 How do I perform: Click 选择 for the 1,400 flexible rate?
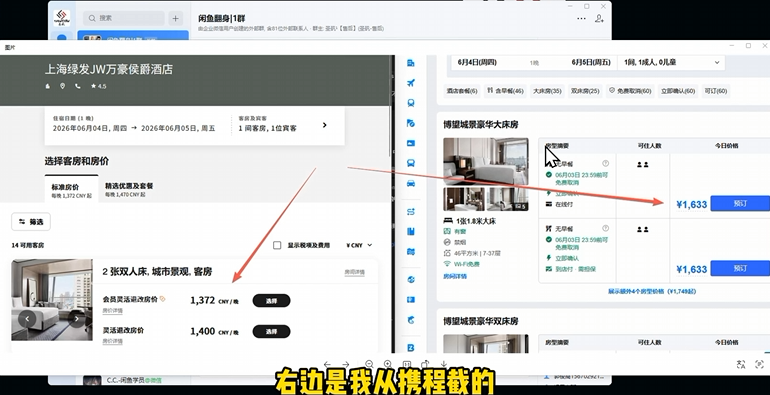(x=272, y=332)
